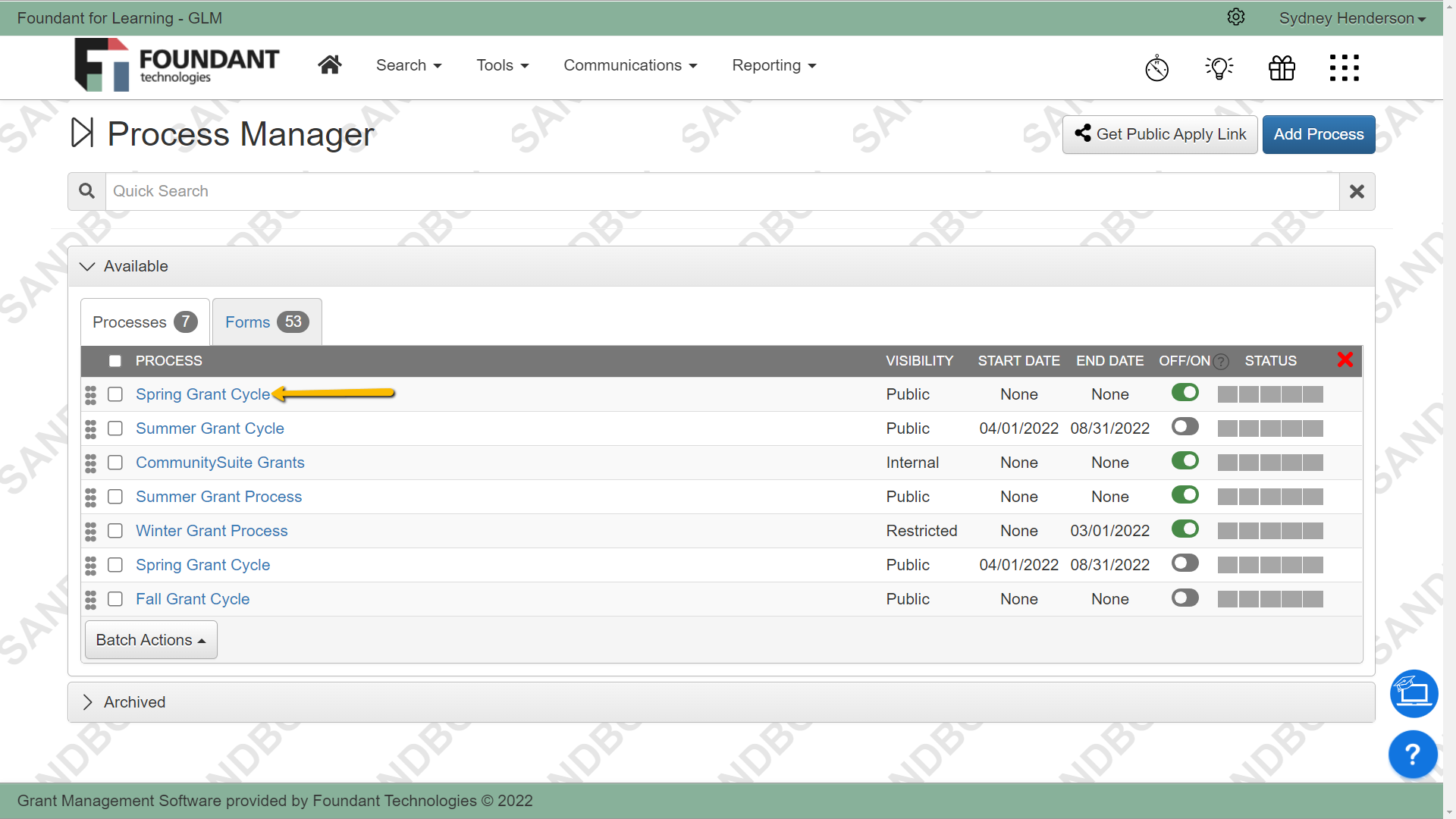Click the Add Process button
Image resolution: width=1456 pixels, height=819 pixels.
[x=1318, y=134]
